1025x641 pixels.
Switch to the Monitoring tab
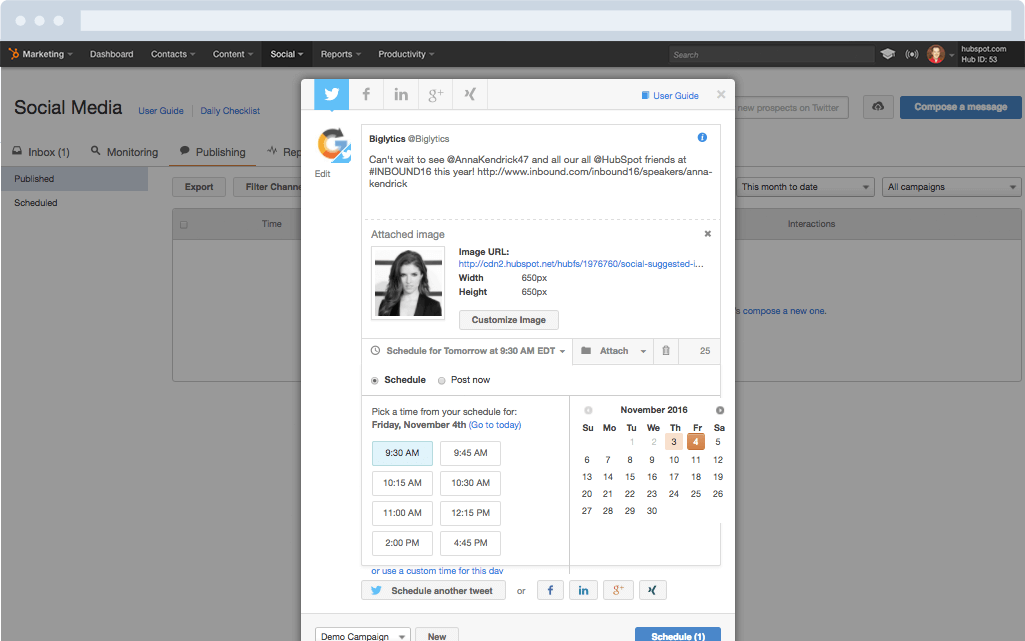pos(124,152)
